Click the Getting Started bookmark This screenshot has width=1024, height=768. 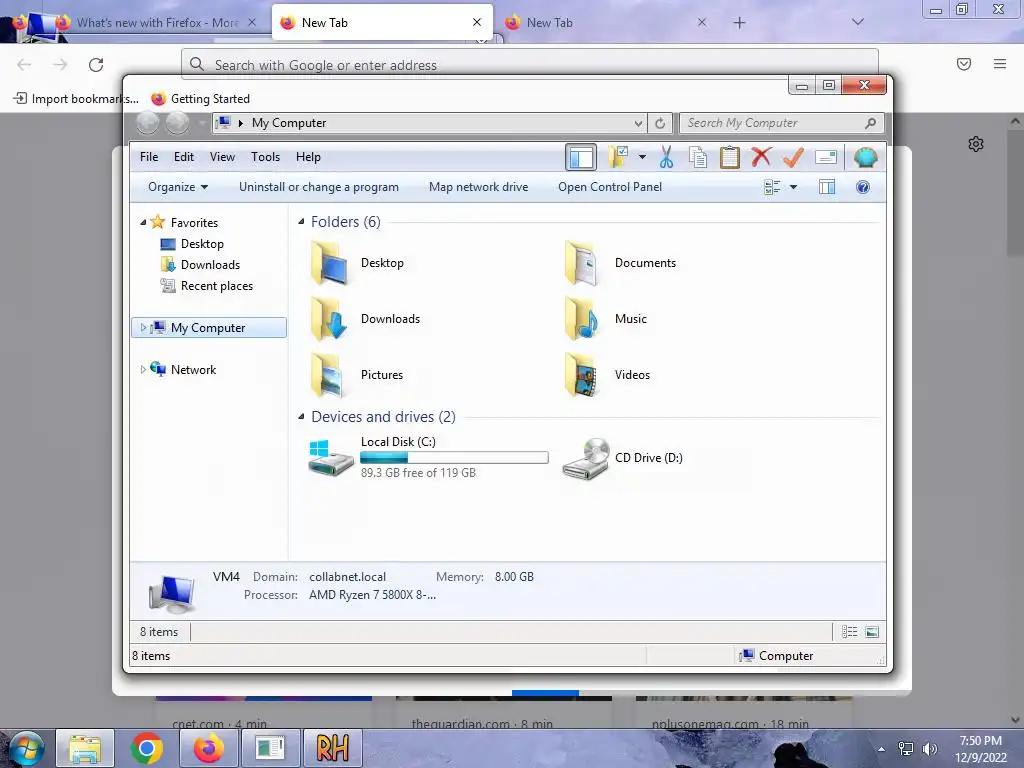point(201,99)
